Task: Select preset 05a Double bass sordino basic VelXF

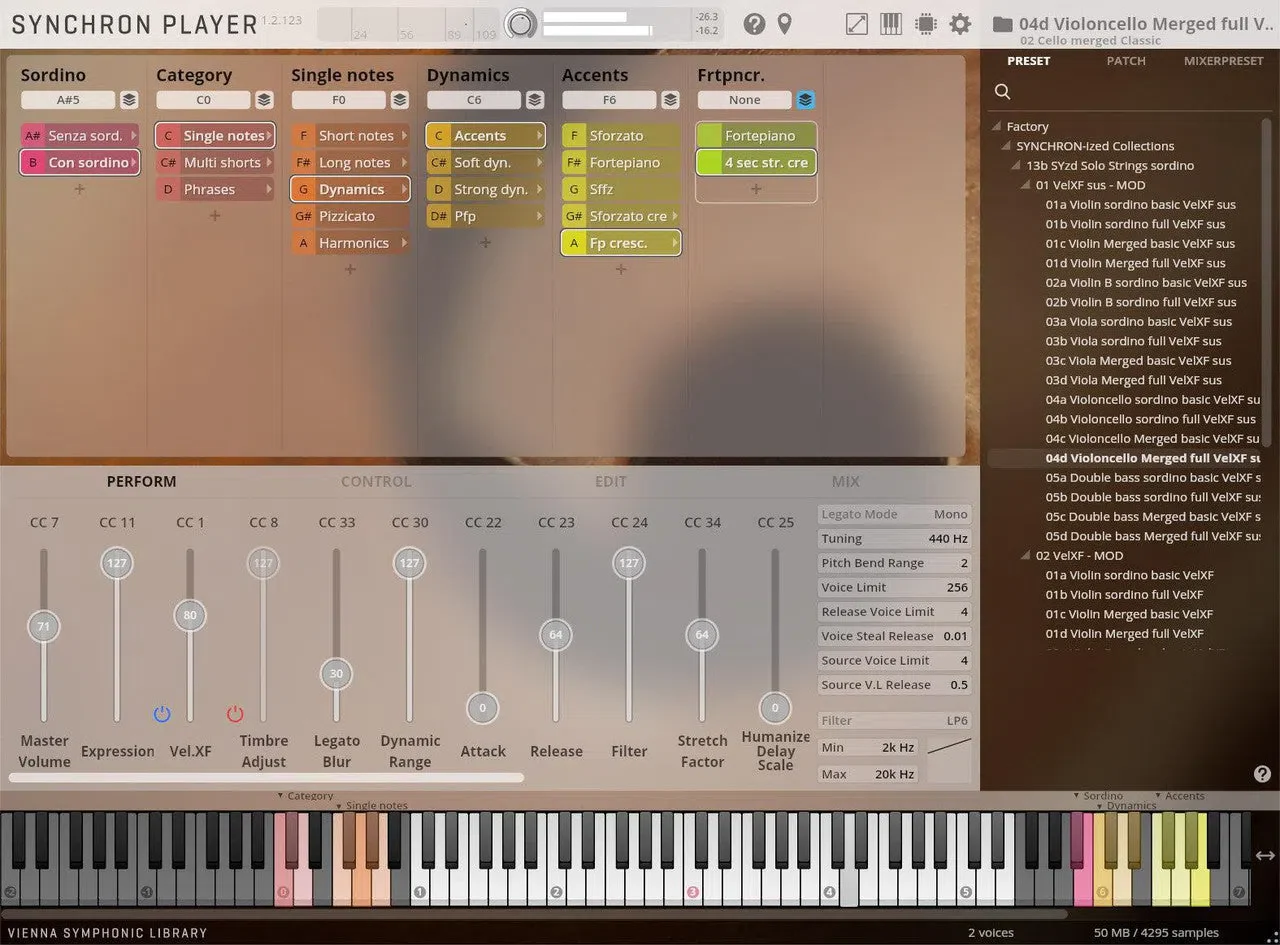Action: (1153, 478)
